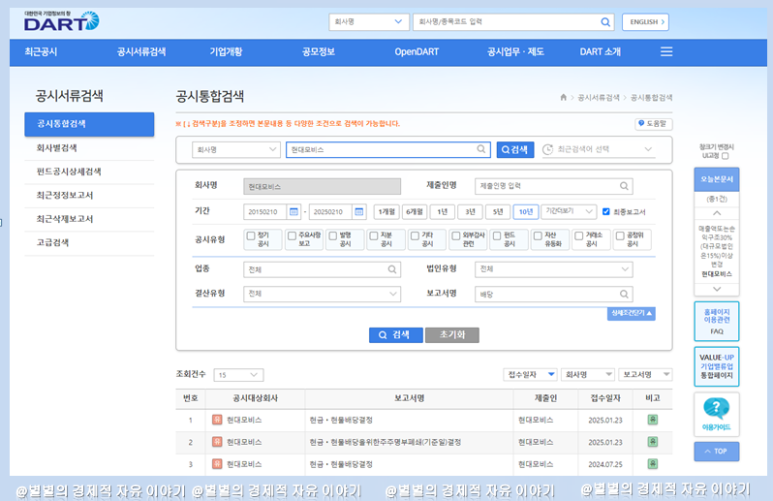This screenshot has width=773, height=501.
Task: Click magnifier icon inside 현대모비스 search box
Action: coord(481,149)
